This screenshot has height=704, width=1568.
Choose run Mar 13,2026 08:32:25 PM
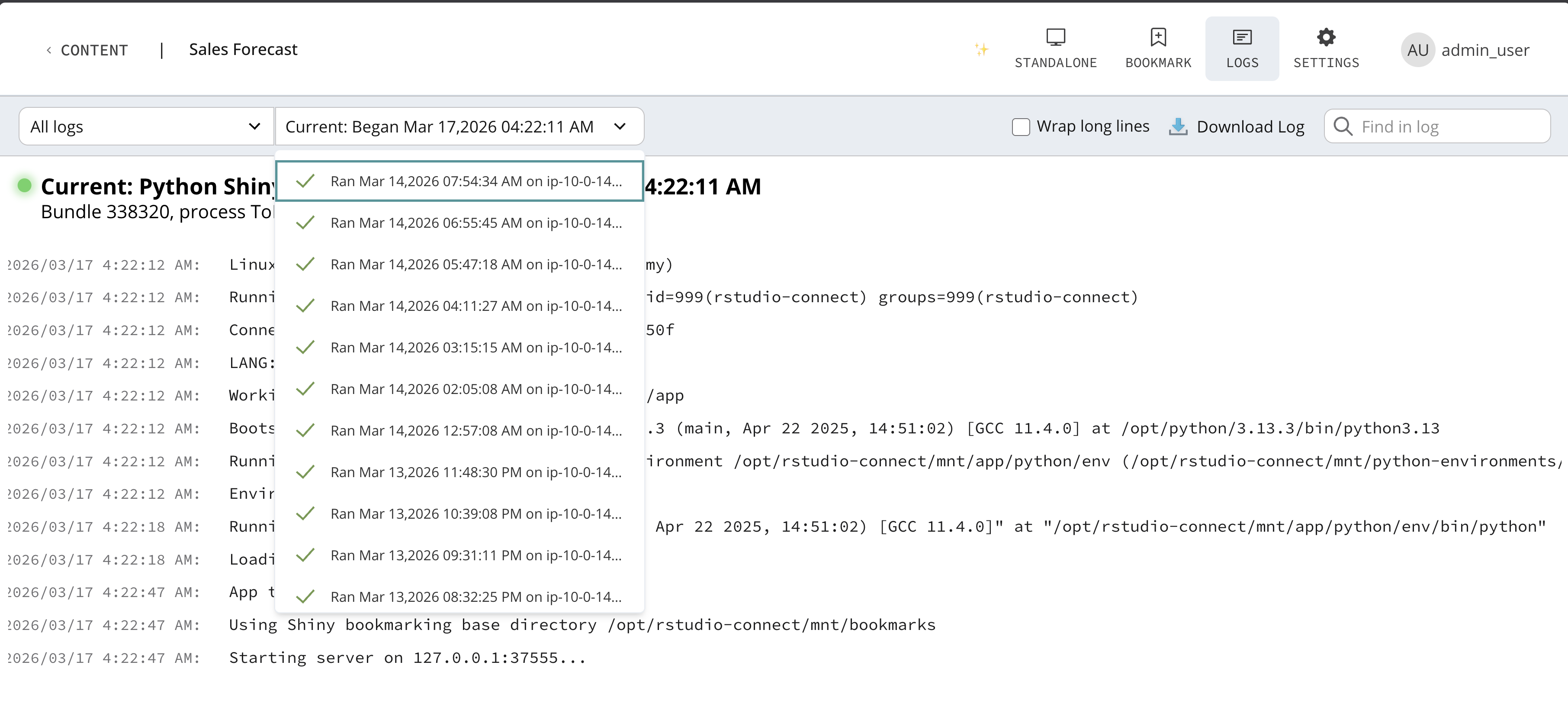pos(476,597)
